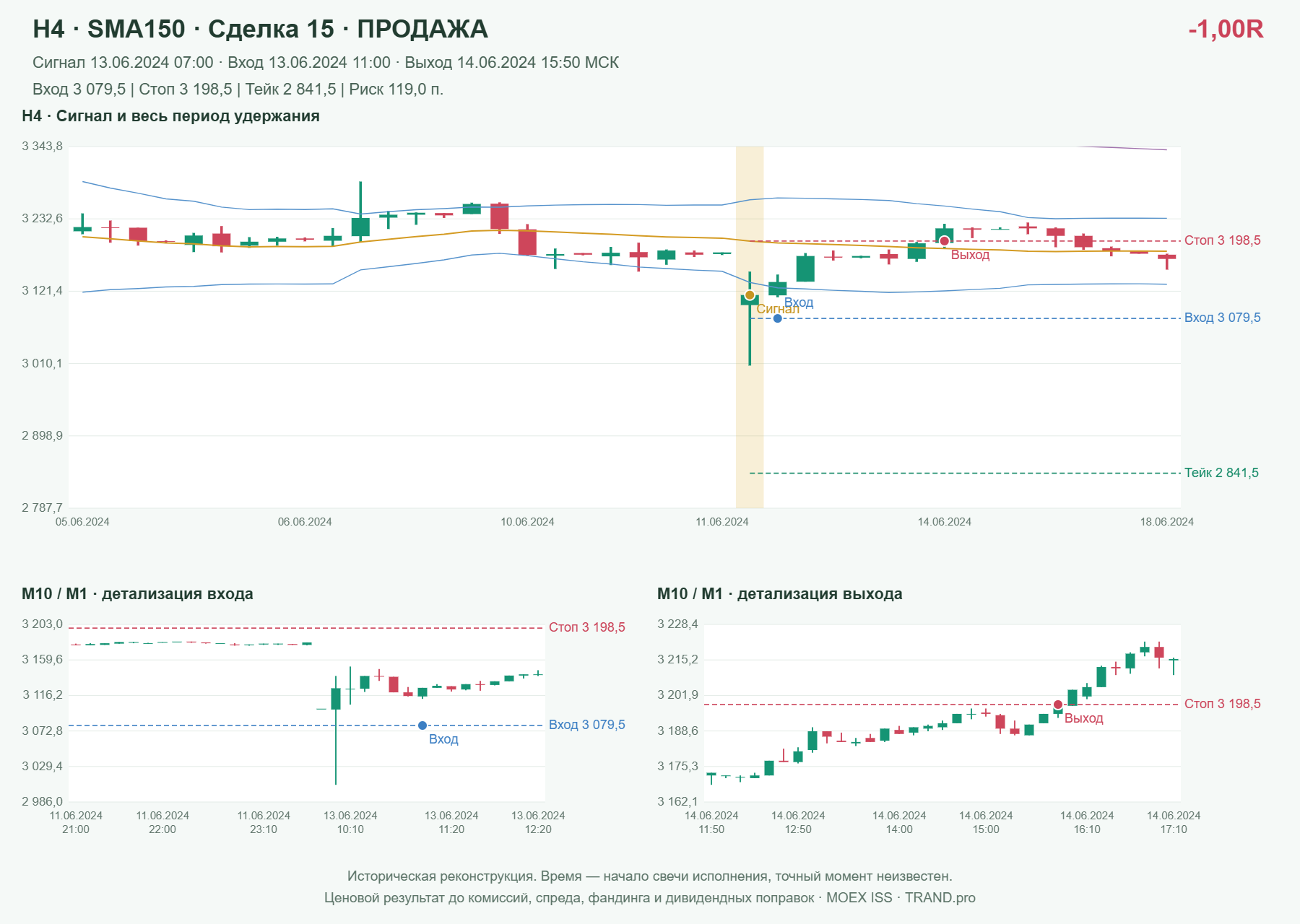Click heading 'H4 · Сигнал и весь период удержания'
Image resolution: width=1300 pixels, height=924 pixels.
pos(170,116)
